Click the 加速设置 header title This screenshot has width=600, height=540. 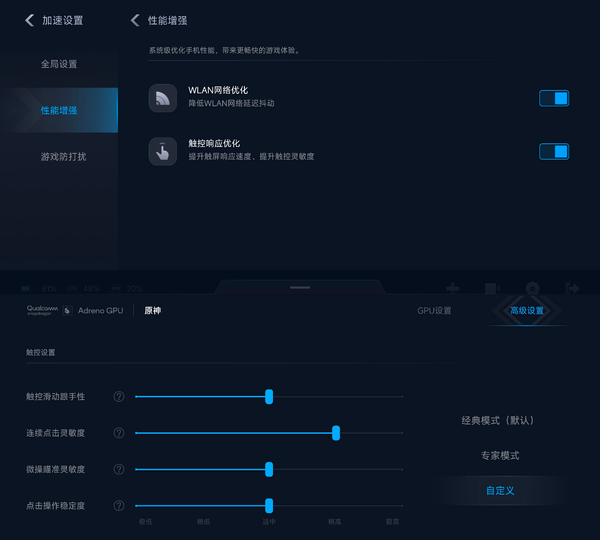click(62, 20)
